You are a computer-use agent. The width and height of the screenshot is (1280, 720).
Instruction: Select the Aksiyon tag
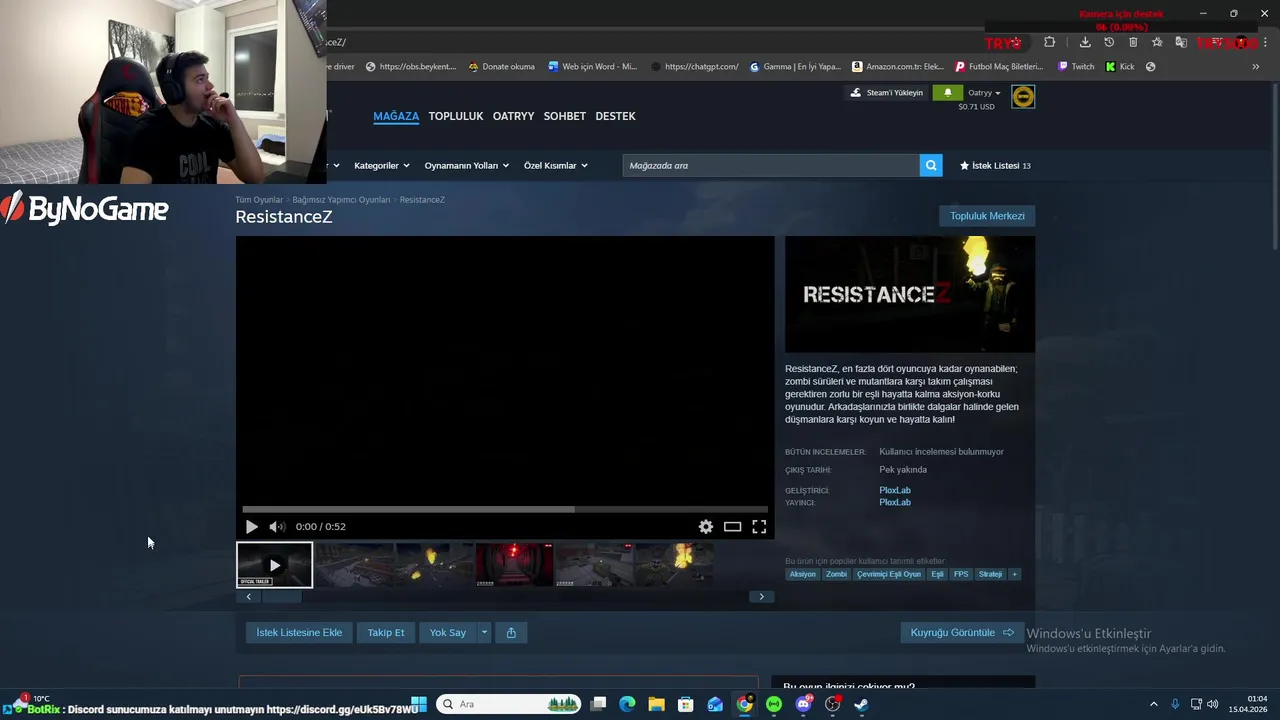click(x=803, y=574)
